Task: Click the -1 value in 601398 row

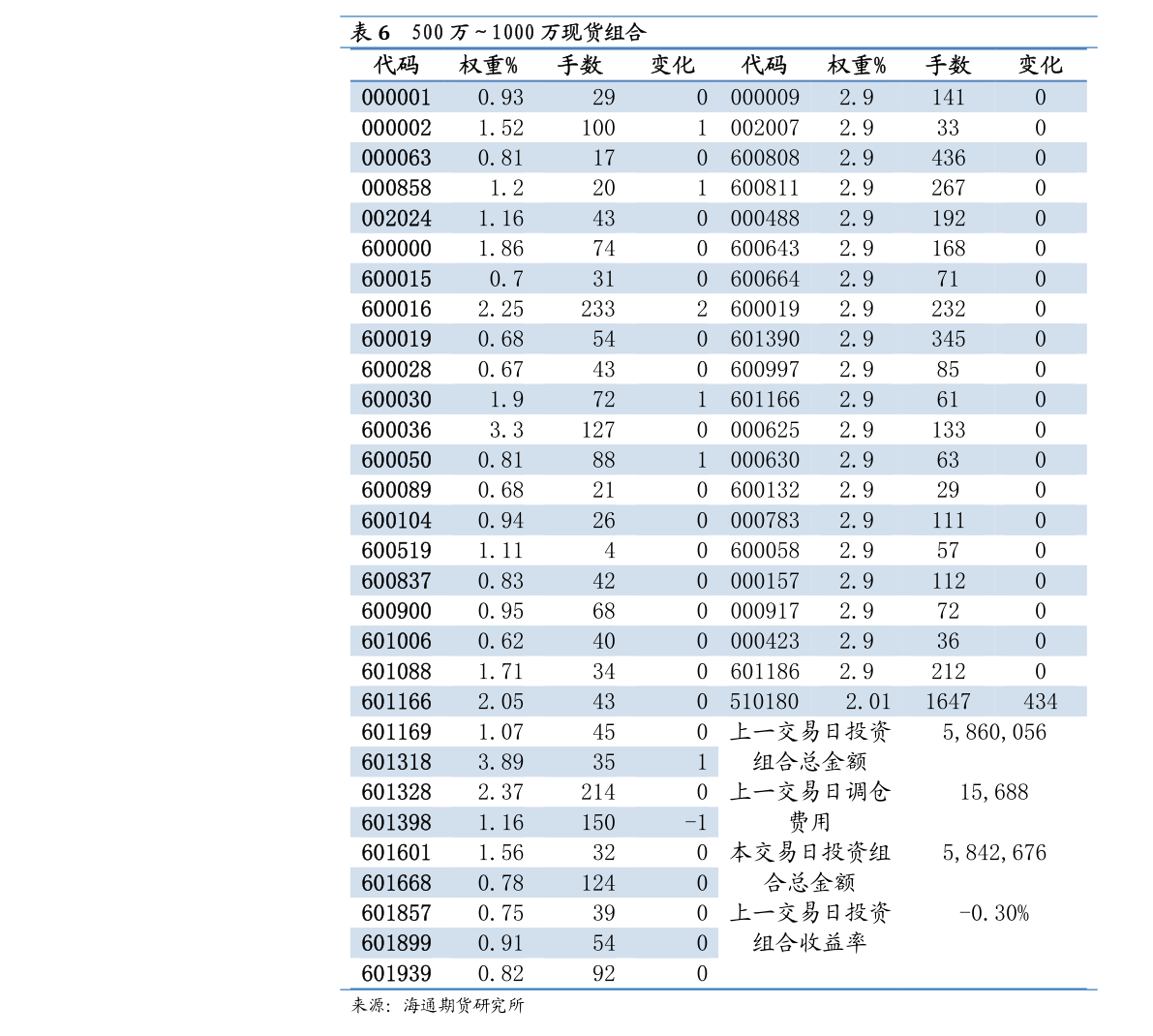Action: pos(696,823)
